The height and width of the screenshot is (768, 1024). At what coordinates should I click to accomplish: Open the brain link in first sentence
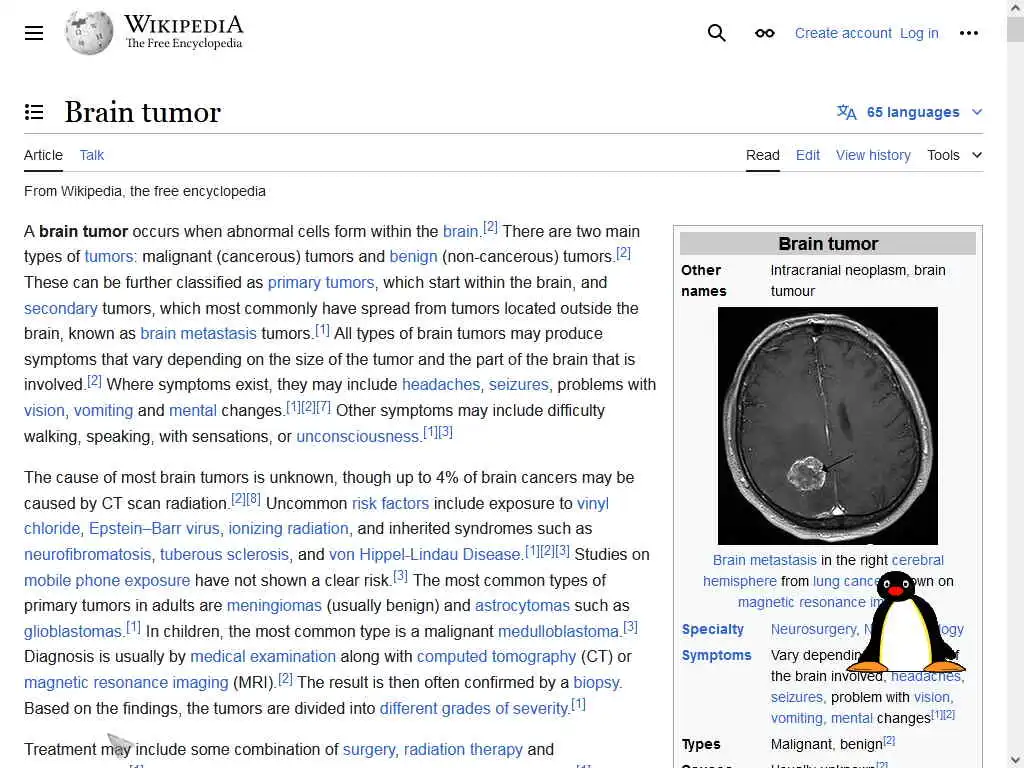pos(460,232)
